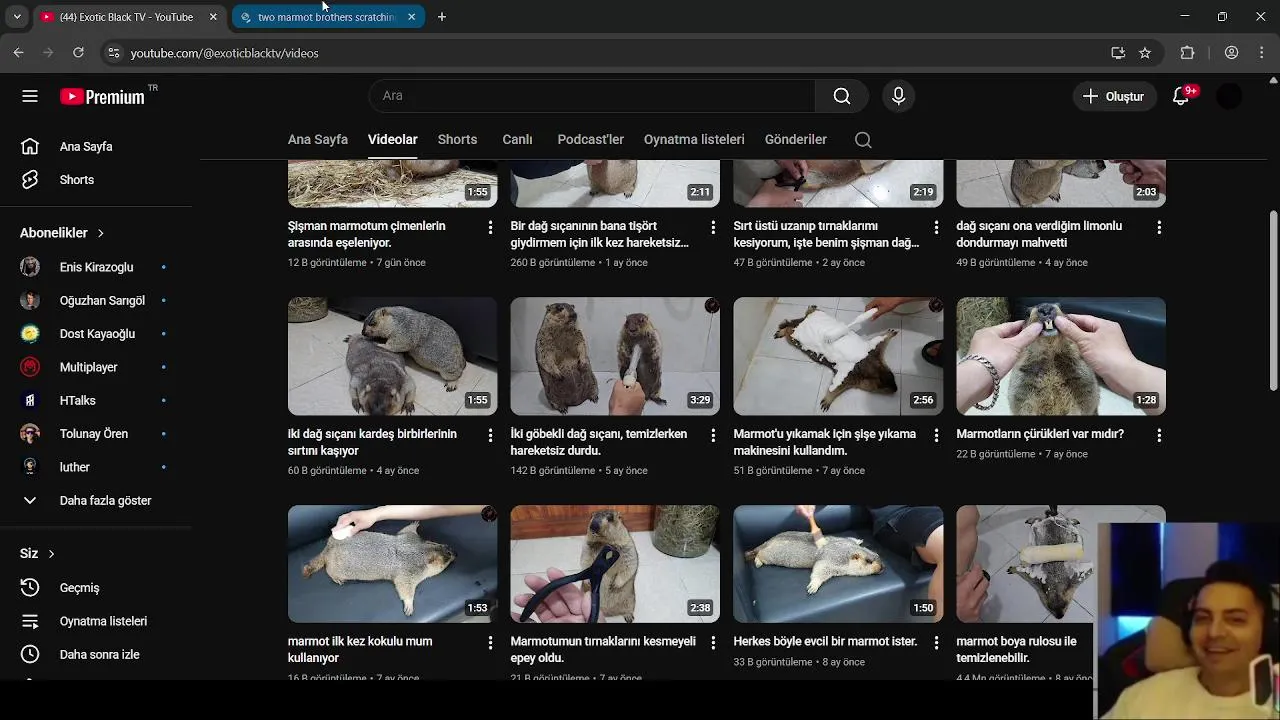Screen dimensions: 1280x720
Task: Click the page vertical scrollbar thumb
Action: pos(1273,300)
